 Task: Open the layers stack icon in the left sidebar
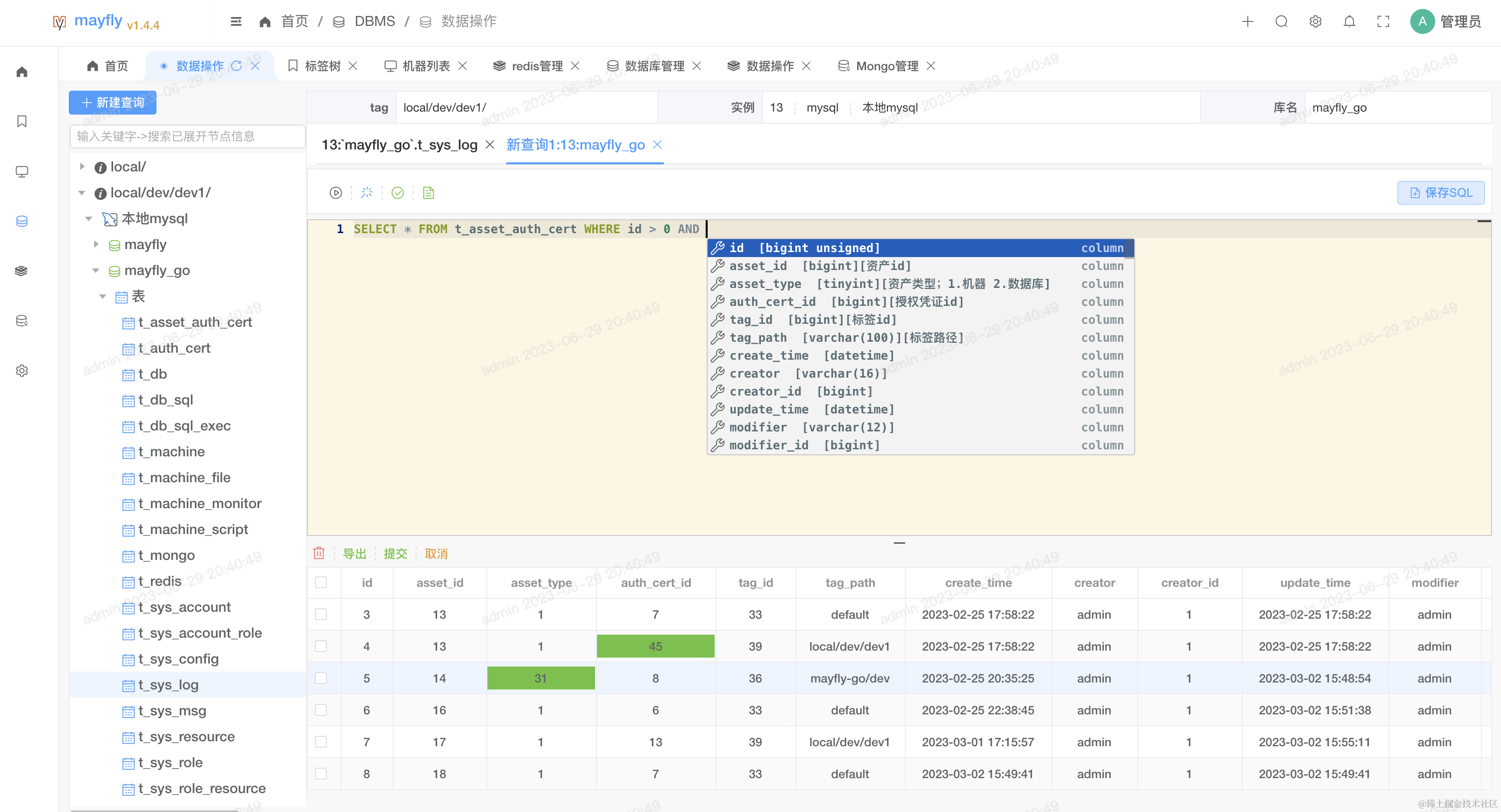pyautogui.click(x=22, y=271)
